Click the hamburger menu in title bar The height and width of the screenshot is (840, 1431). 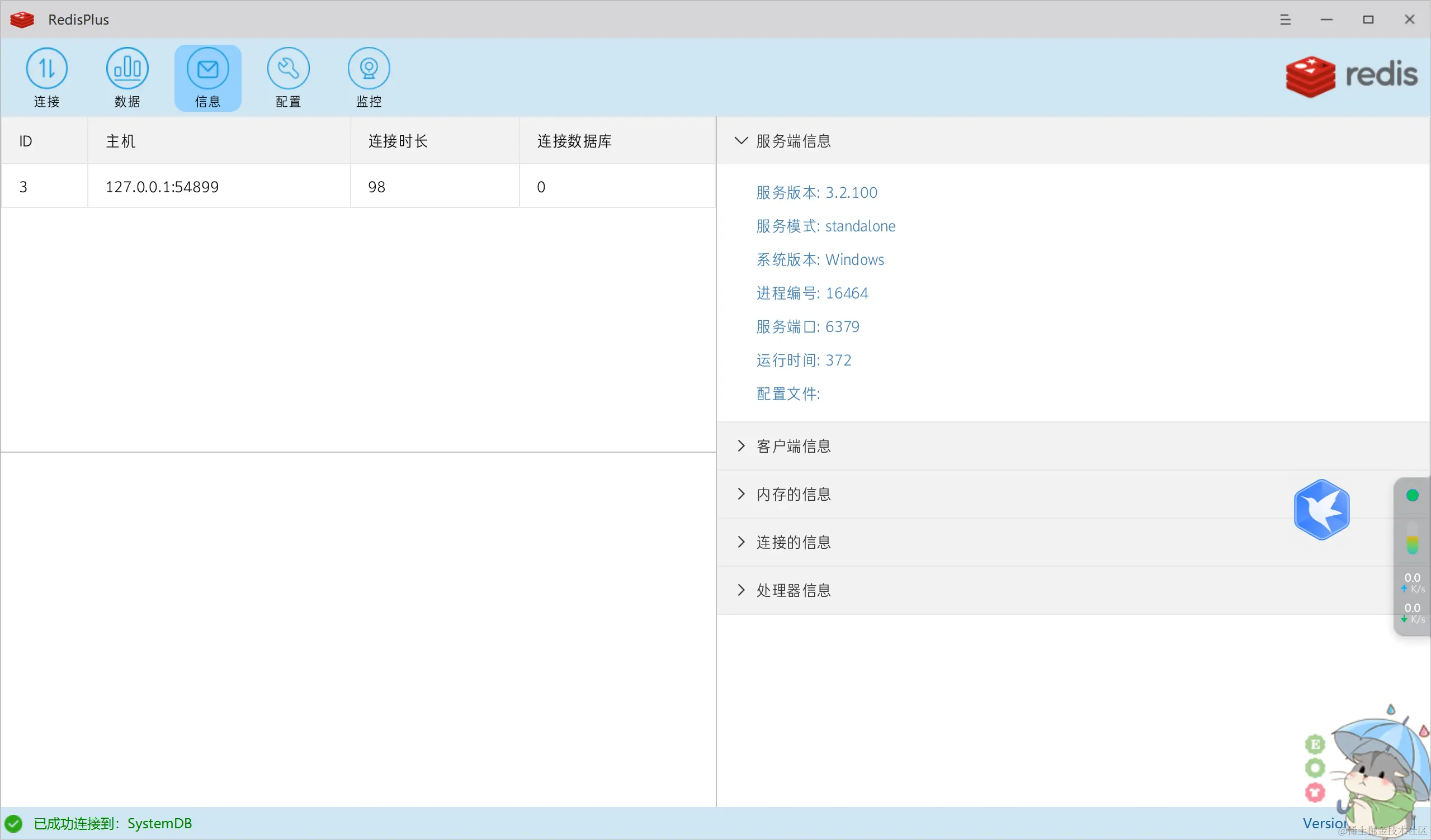click(1286, 20)
